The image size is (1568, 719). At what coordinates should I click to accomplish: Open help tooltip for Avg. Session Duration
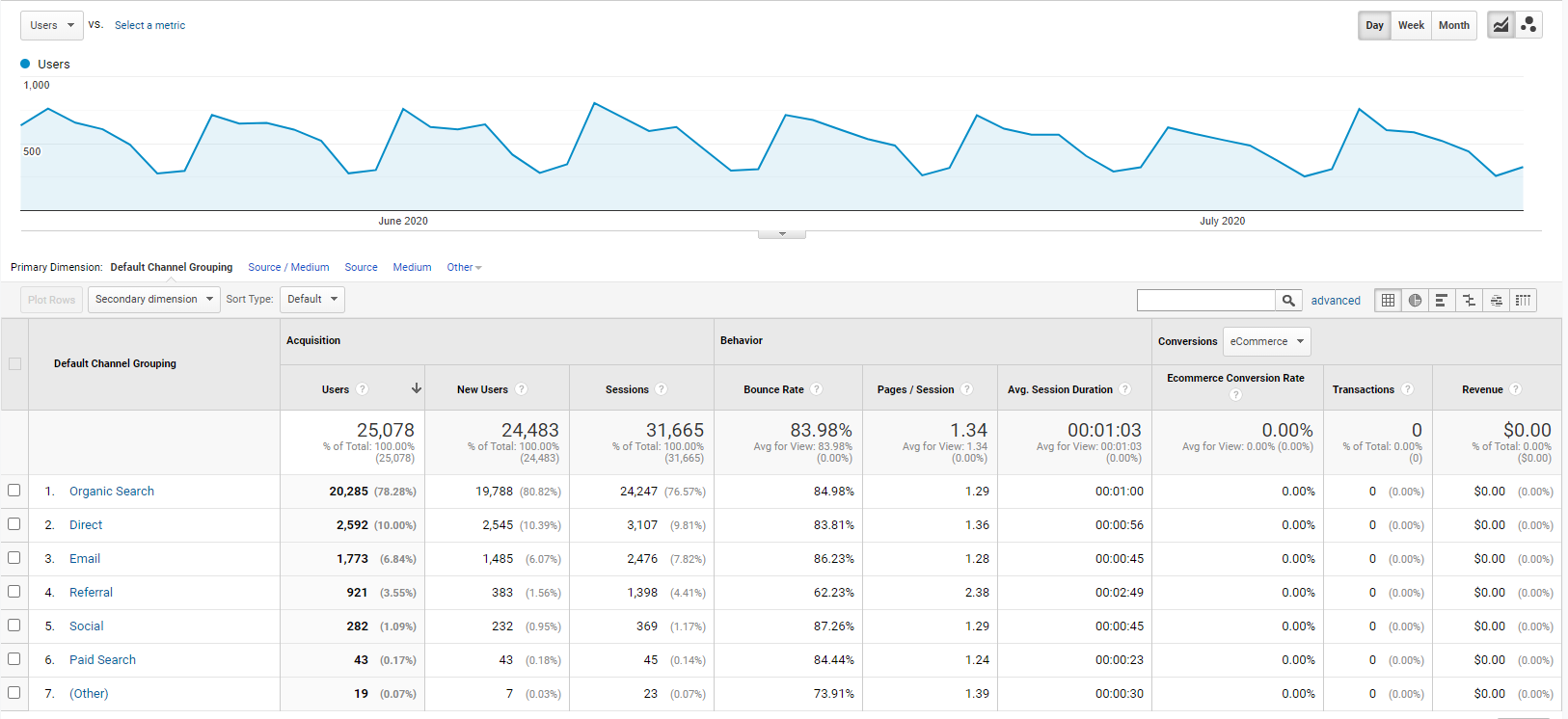[1125, 389]
